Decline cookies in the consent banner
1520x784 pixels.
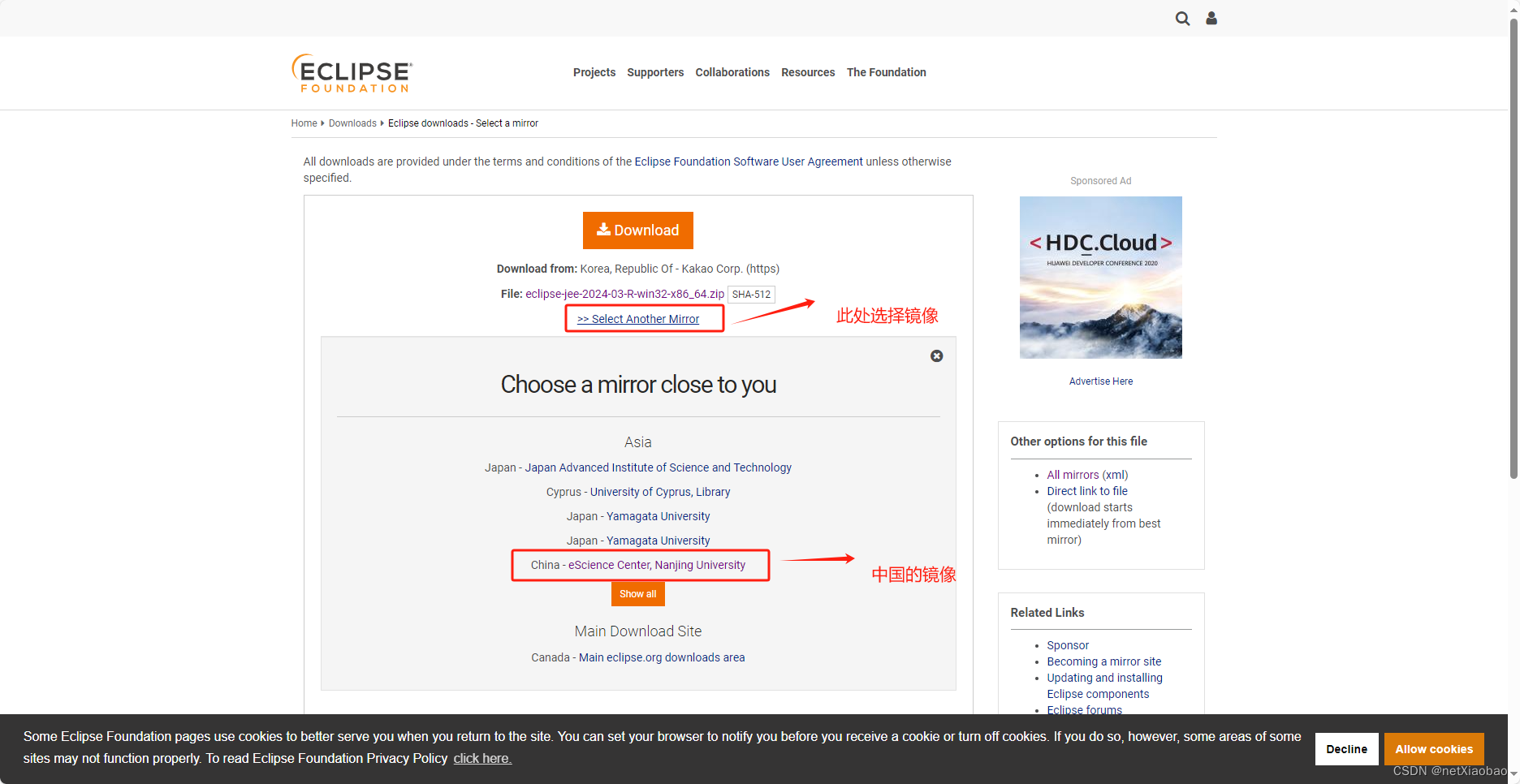[1346, 748]
